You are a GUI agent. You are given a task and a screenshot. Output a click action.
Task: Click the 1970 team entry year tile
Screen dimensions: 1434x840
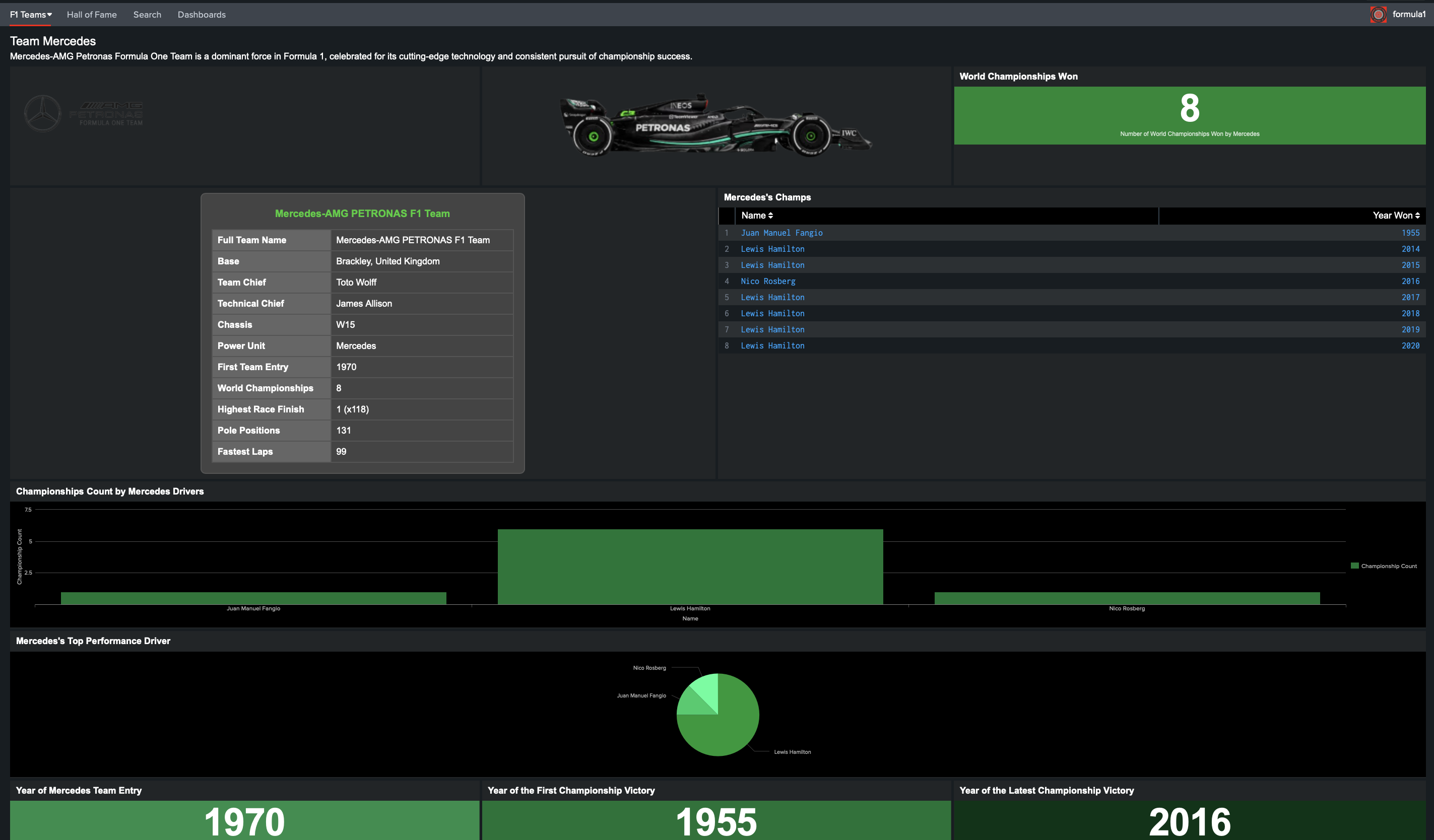[245, 821]
